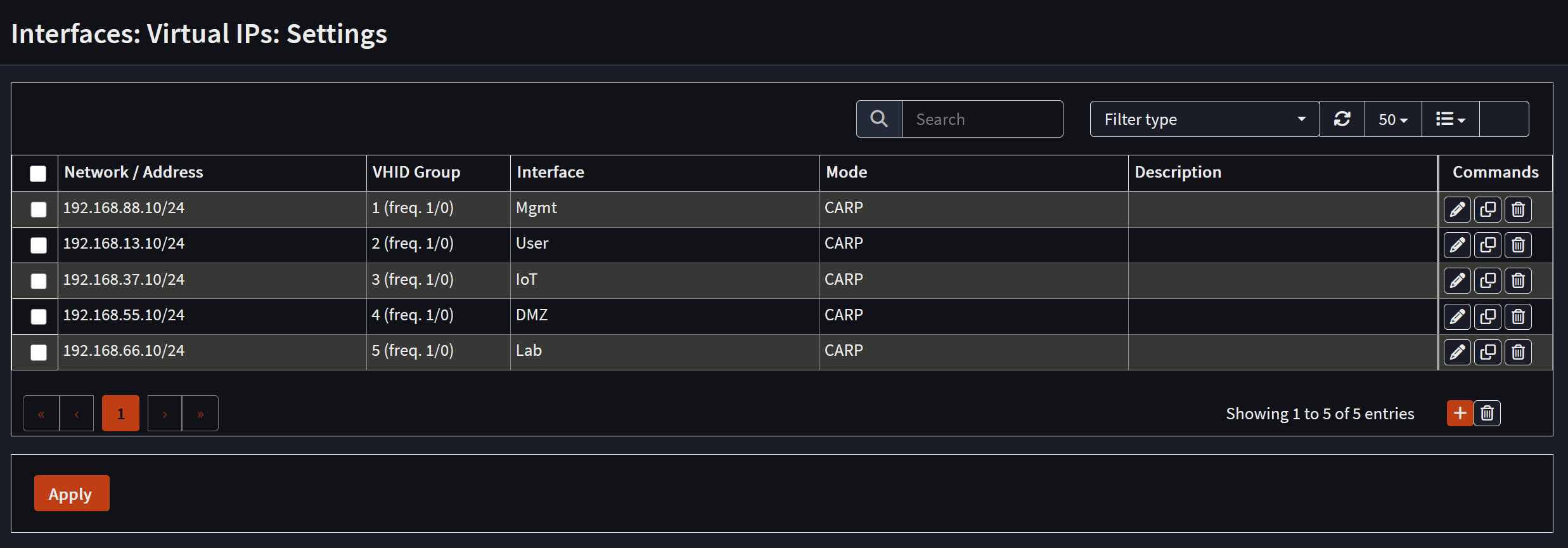Check the box for 192.168.88.10/24
The image size is (1568, 548).
(39, 209)
